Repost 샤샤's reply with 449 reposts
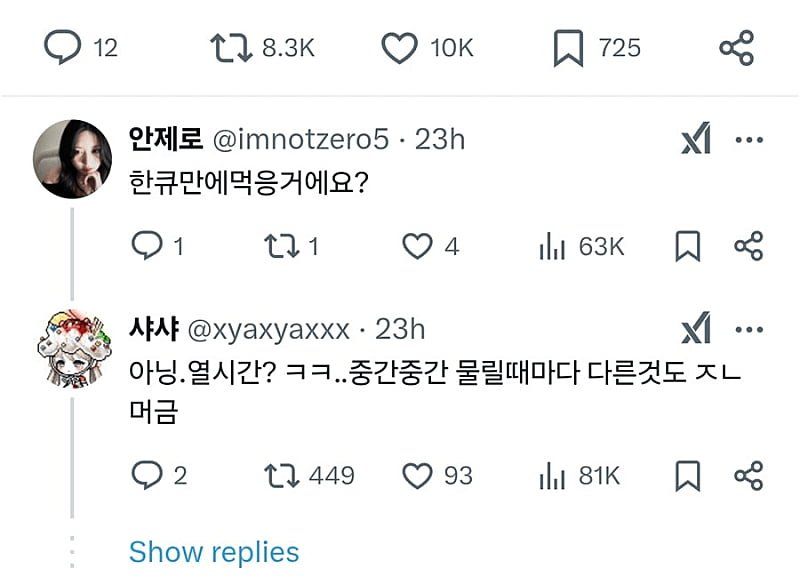 pos(279,475)
